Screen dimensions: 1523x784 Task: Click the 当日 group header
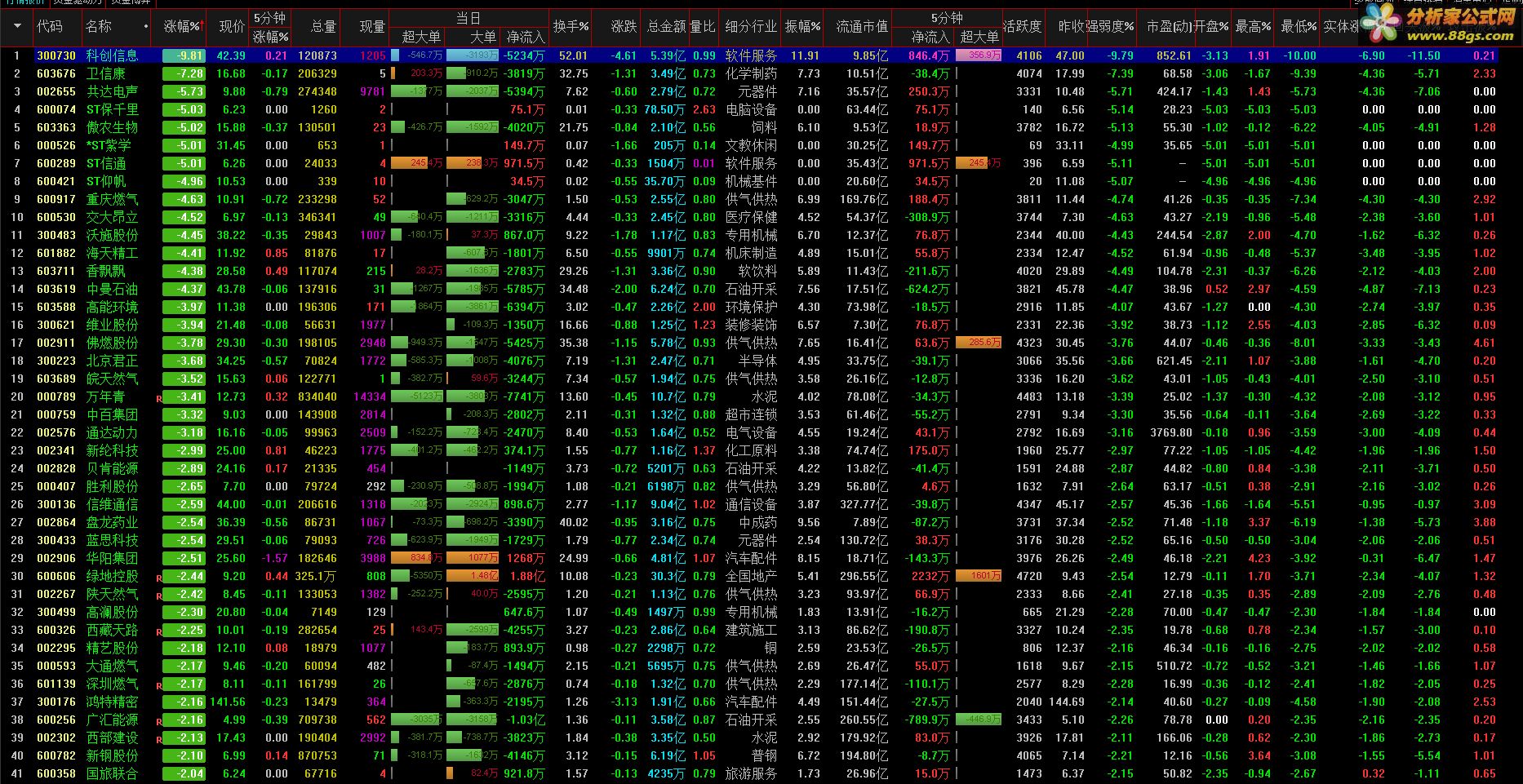click(468, 18)
